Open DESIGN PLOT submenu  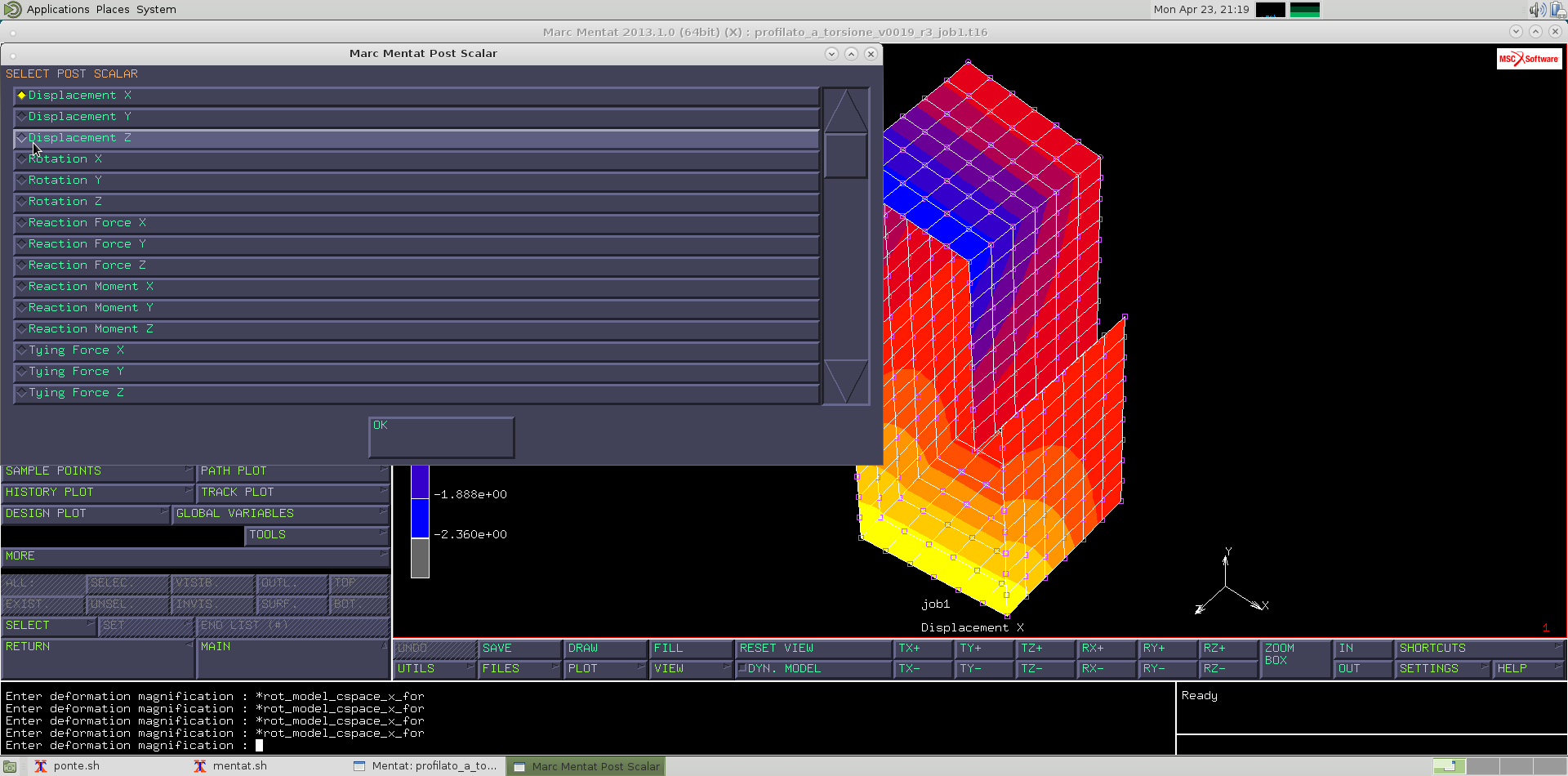coord(85,514)
